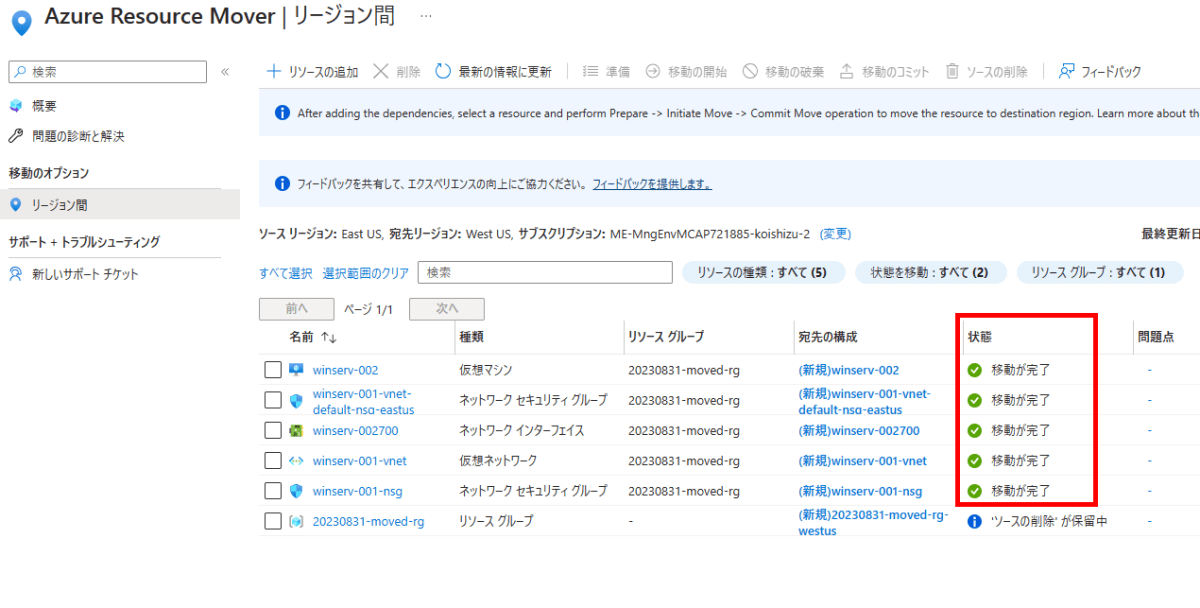1200x608 pixels.
Task: Open destination (新規)winserv-001-vnet link
Action: point(863,461)
